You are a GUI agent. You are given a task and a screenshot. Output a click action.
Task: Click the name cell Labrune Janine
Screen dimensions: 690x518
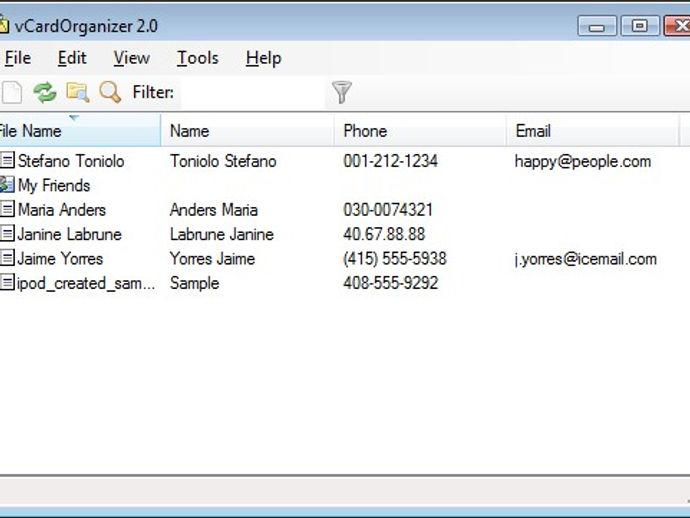tap(222, 234)
